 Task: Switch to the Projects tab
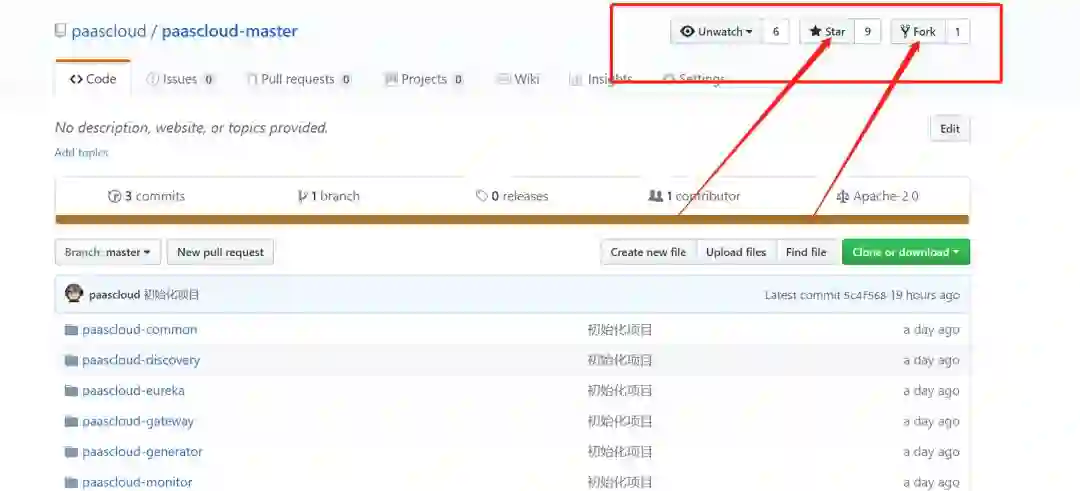[424, 79]
